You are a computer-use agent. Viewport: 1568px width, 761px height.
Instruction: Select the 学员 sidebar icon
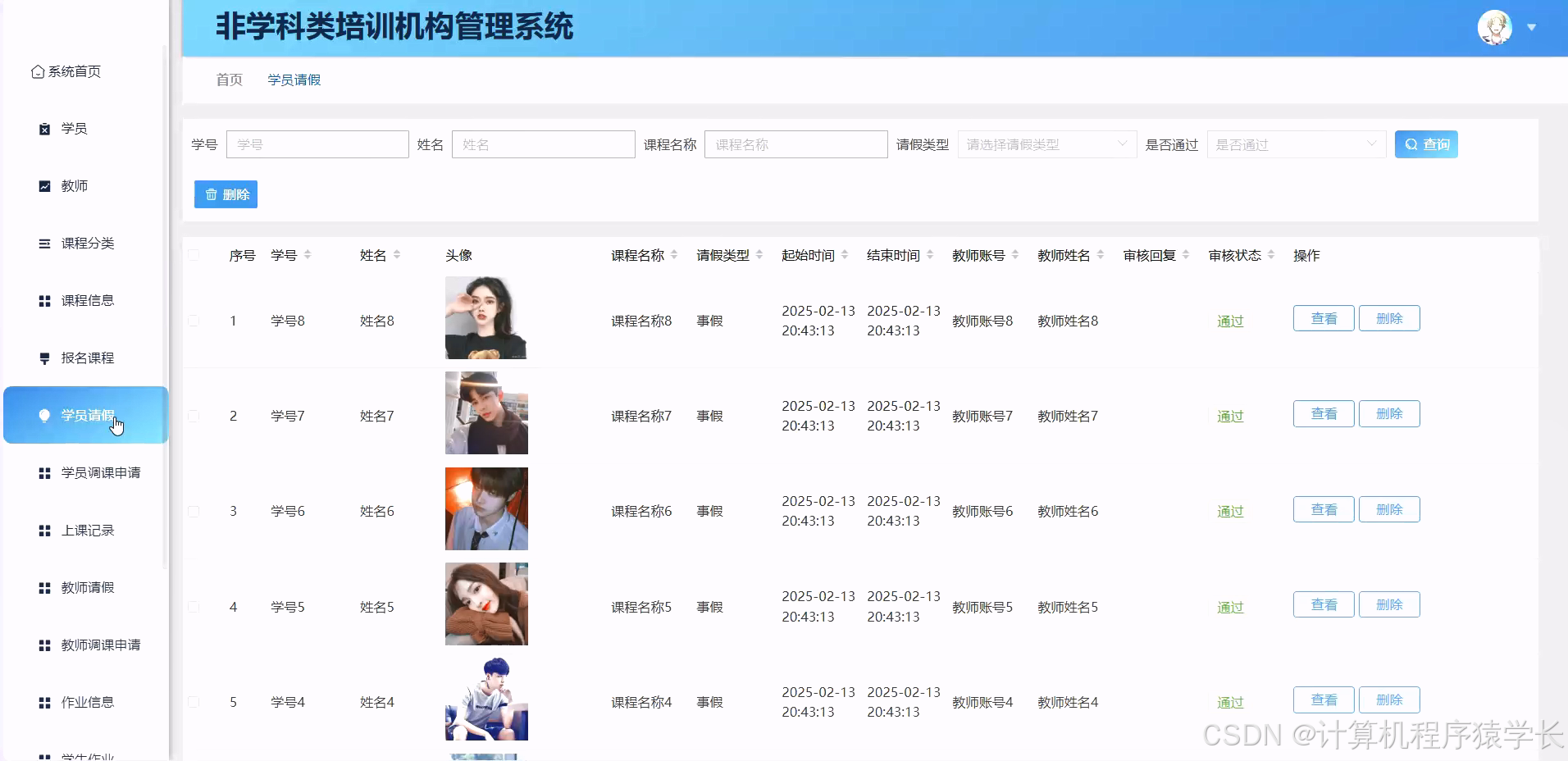click(x=43, y=128)
